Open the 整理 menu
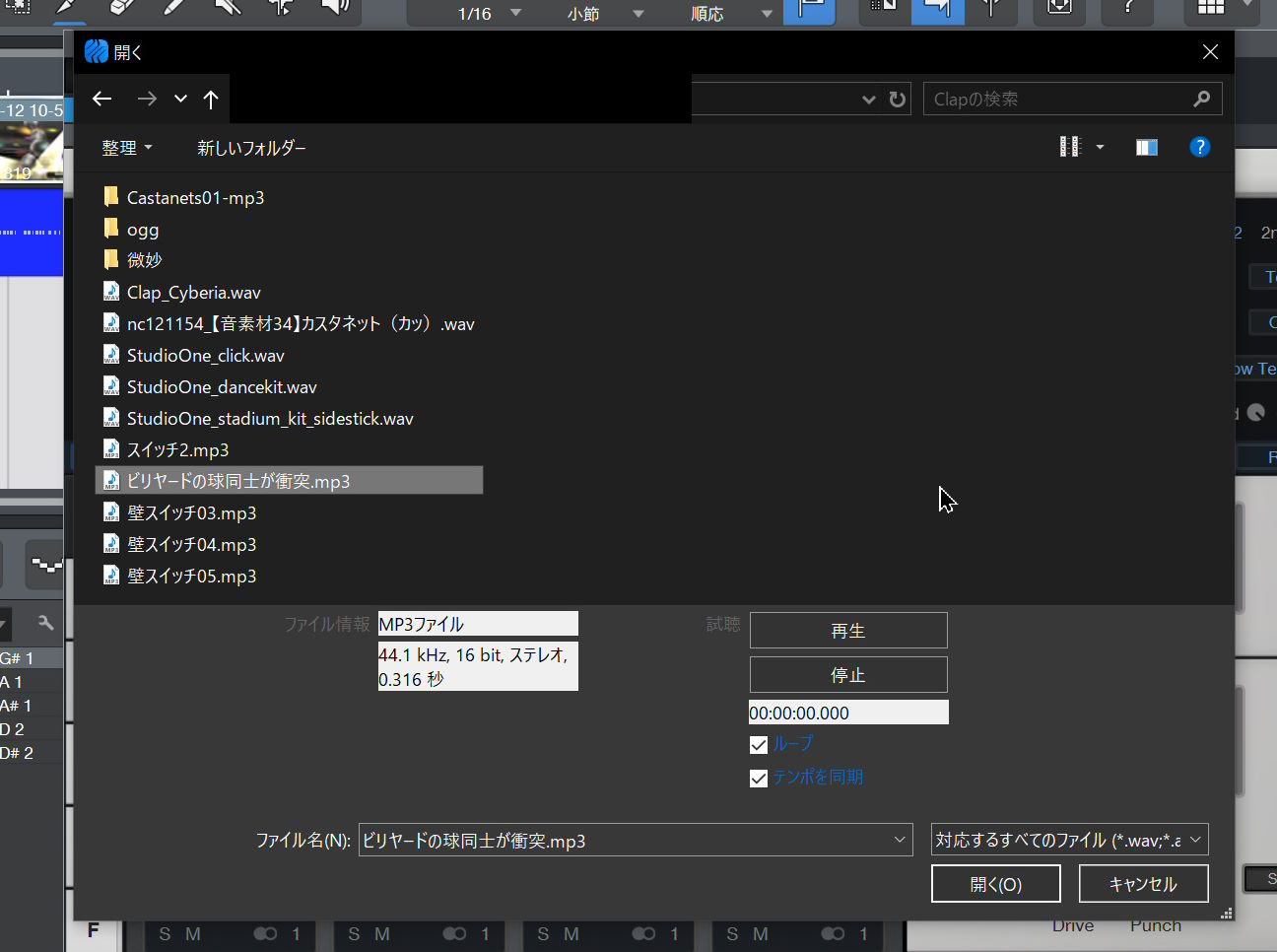The width and height of the screenshot is (1277, 952). pyautogui.click(x=127, y=148)
